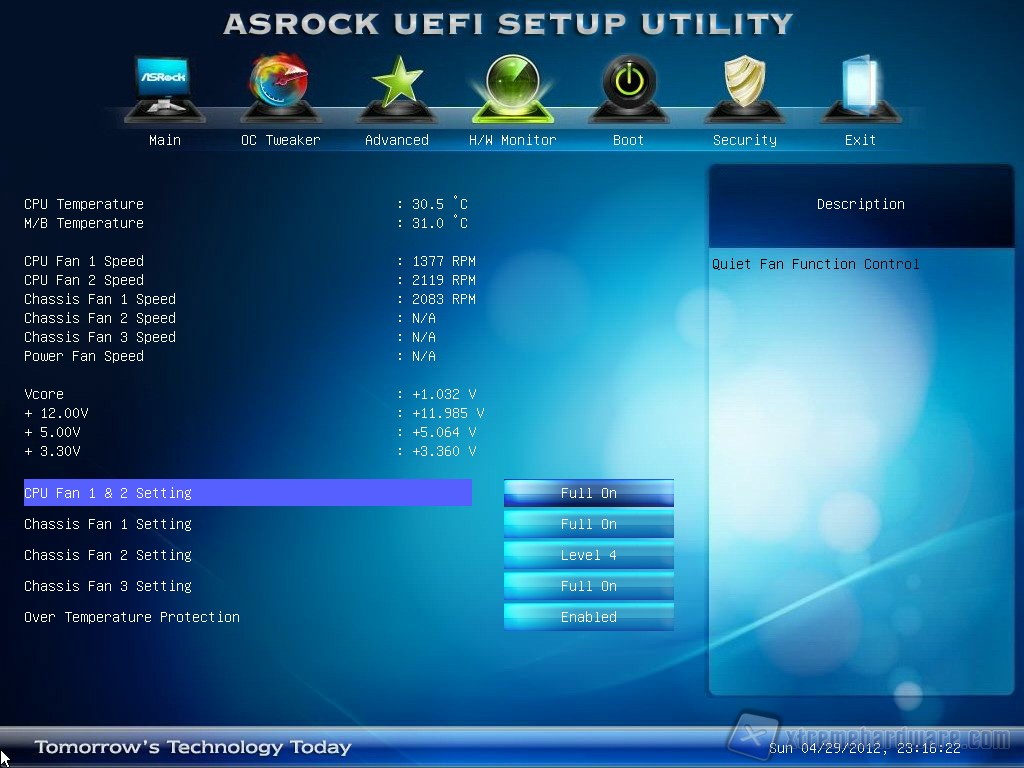Change Chassis Fan 2 Level 4 value

[588, 555]
